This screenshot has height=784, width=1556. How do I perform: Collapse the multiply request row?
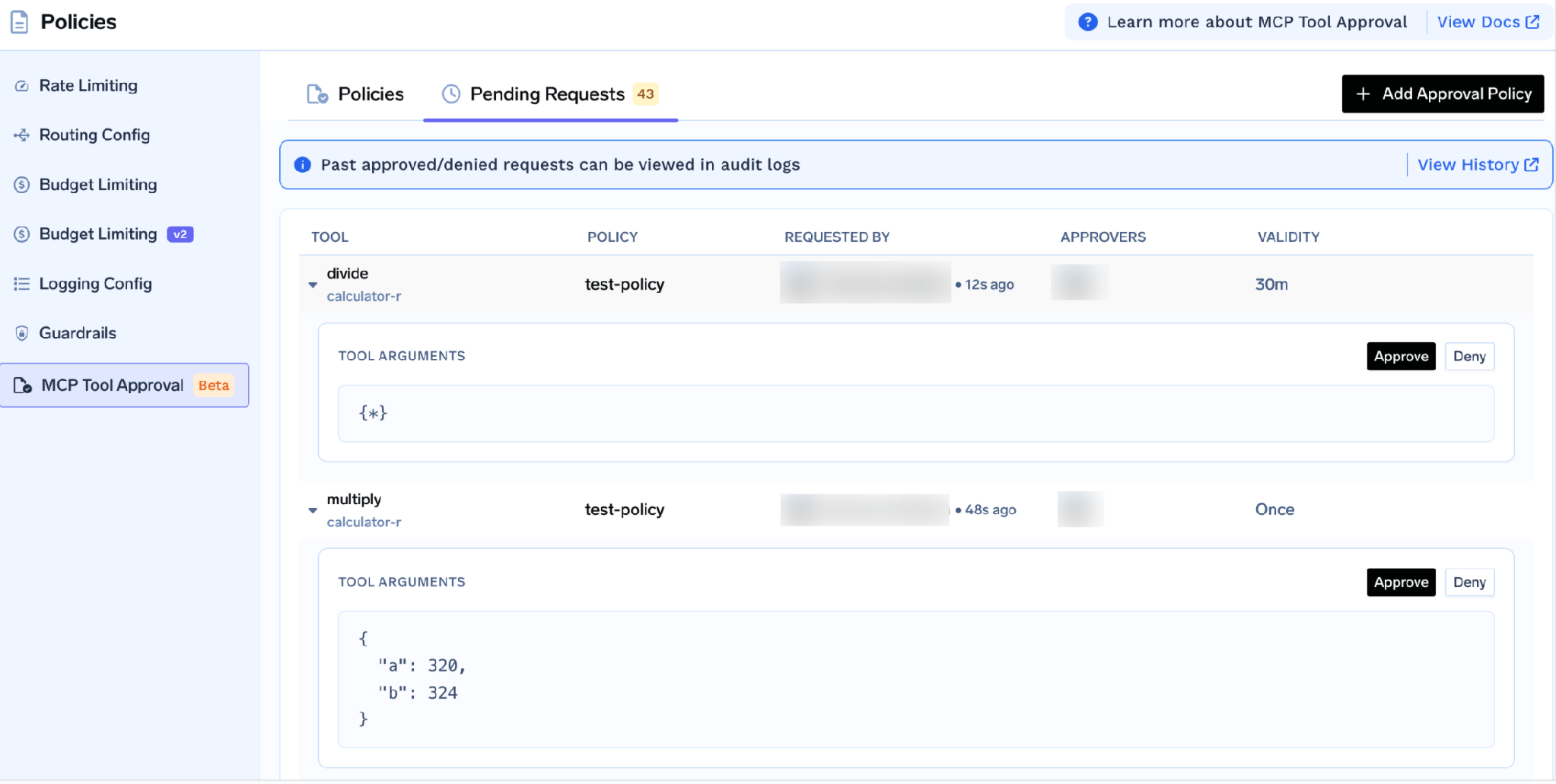coord(312,510)
